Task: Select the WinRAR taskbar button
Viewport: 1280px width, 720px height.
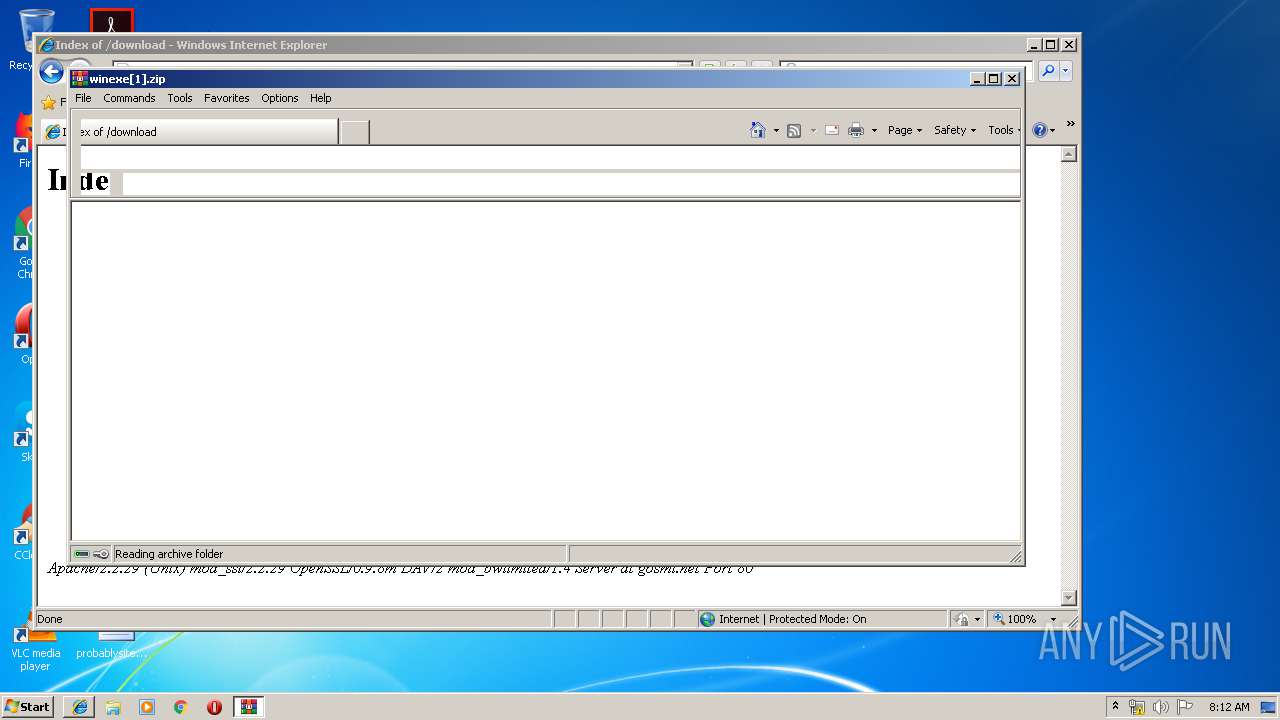Action: 248,707
